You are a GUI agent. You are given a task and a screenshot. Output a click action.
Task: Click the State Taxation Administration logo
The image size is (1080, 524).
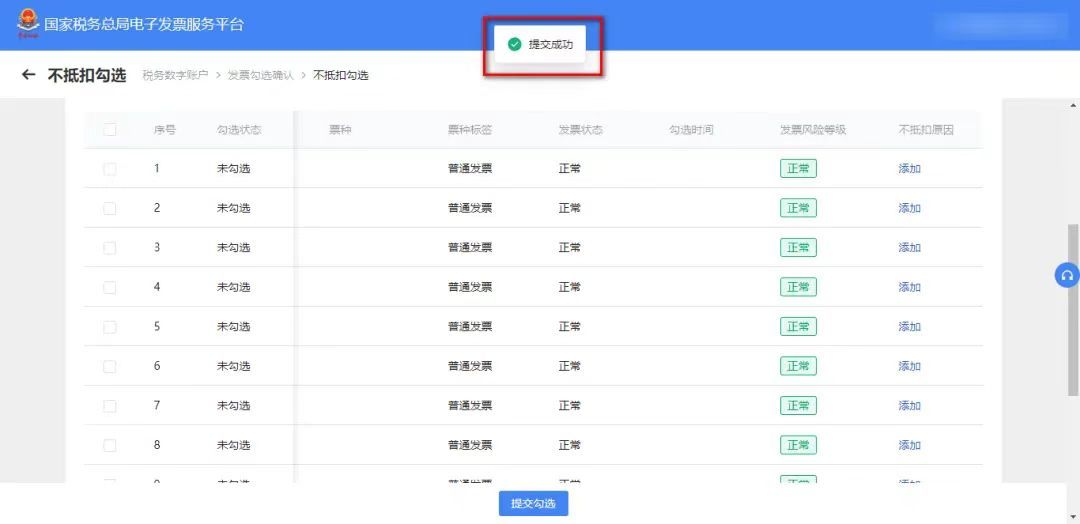pyautogui.click(x=28, y=23)
